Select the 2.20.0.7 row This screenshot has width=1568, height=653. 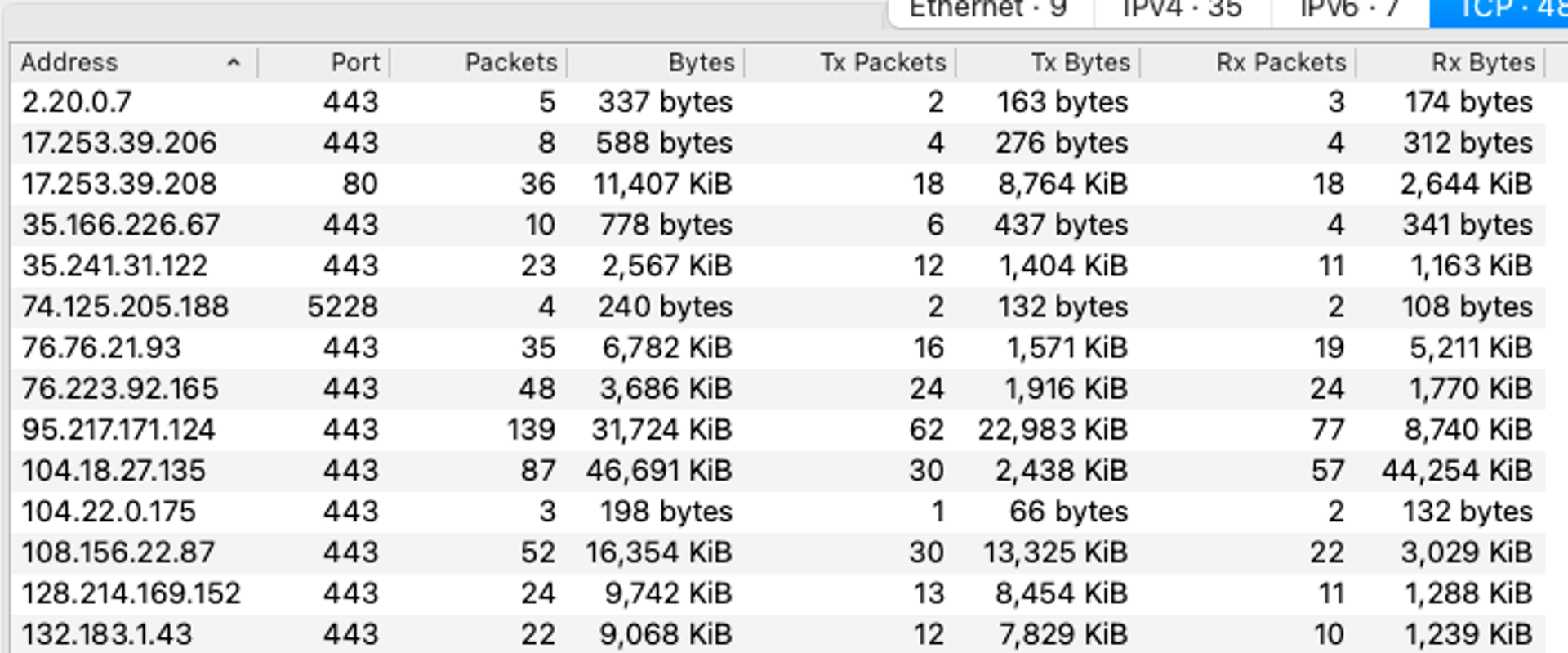77,102
